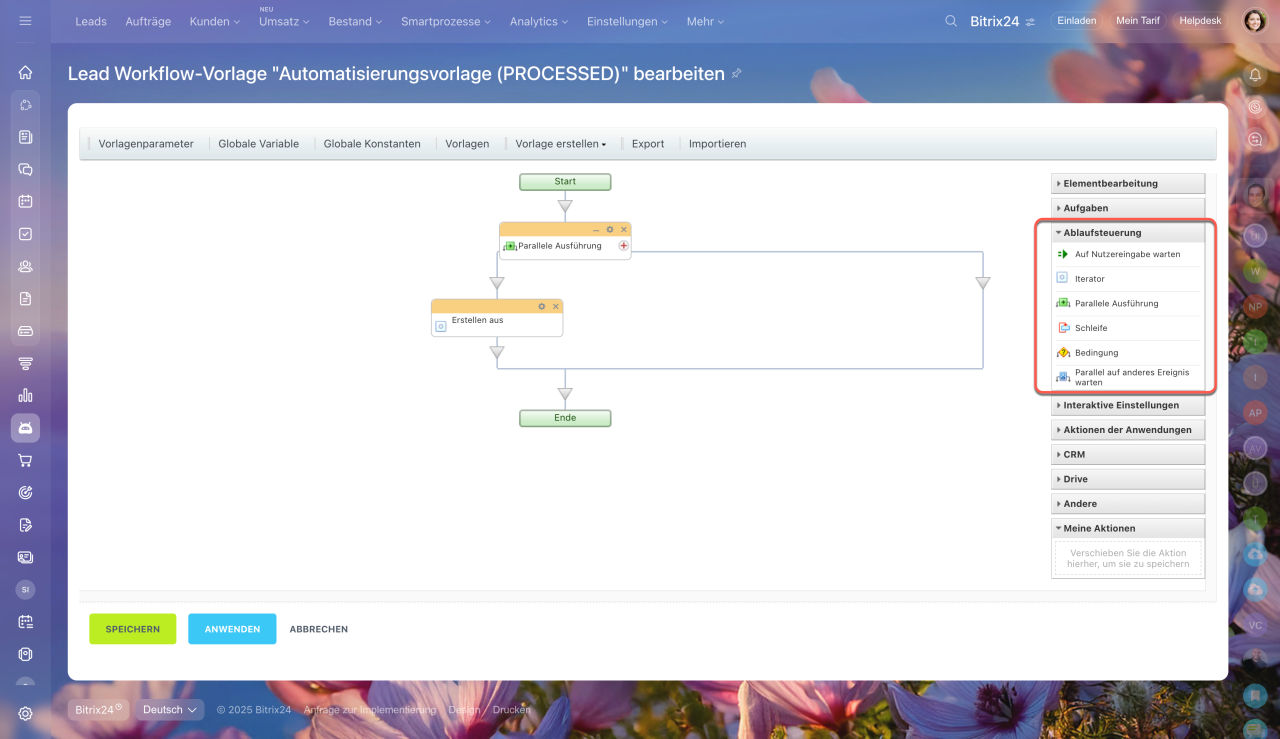Collapse the Ablaufsteuerung section
Viewport: 1280px width, 739px height.
coord(1128,232)
